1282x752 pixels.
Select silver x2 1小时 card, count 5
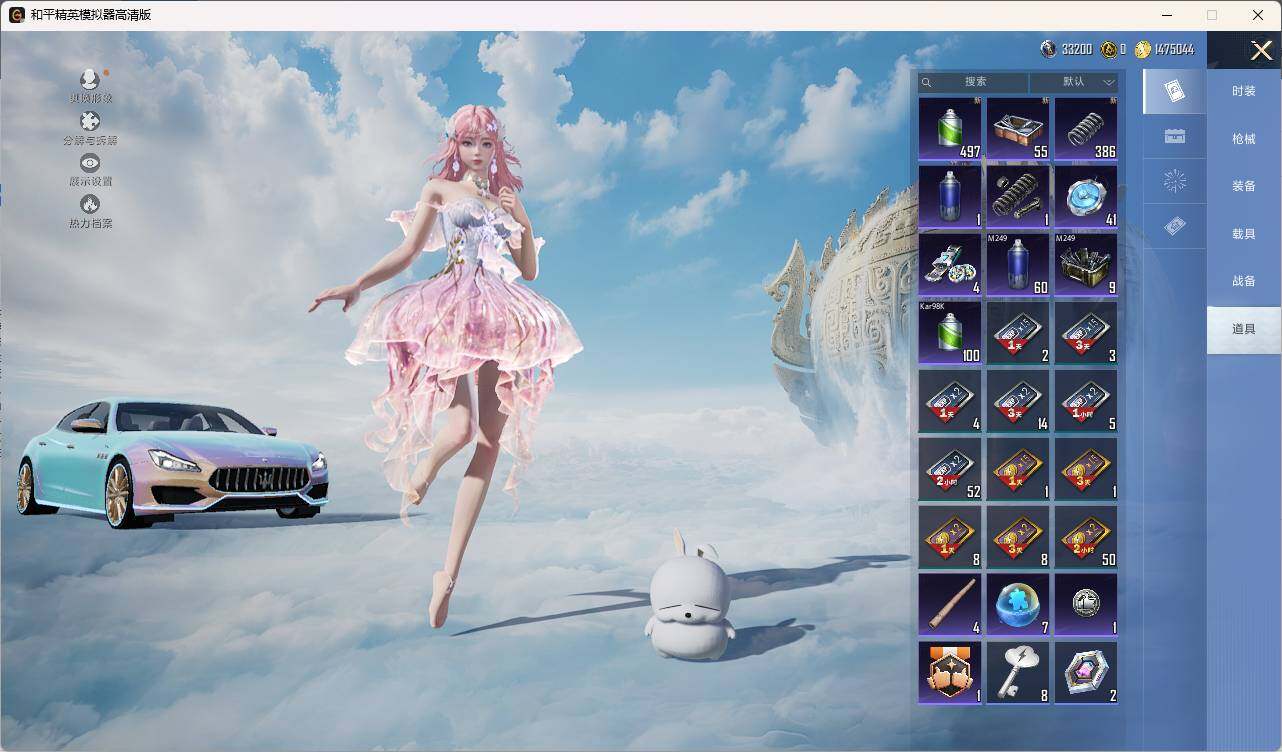(x=1086, y=400)
